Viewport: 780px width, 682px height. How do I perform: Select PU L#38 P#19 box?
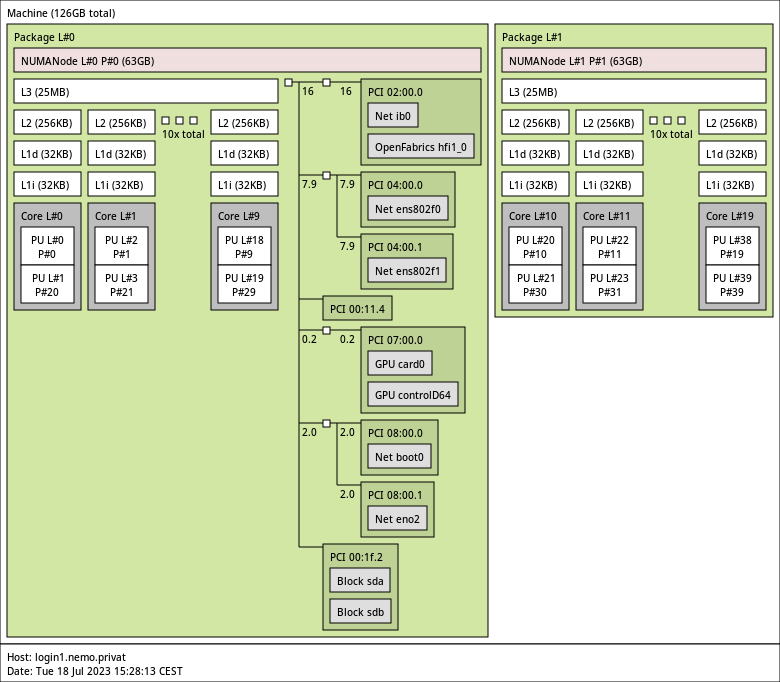pyautogui.click(x=732, y=247)
